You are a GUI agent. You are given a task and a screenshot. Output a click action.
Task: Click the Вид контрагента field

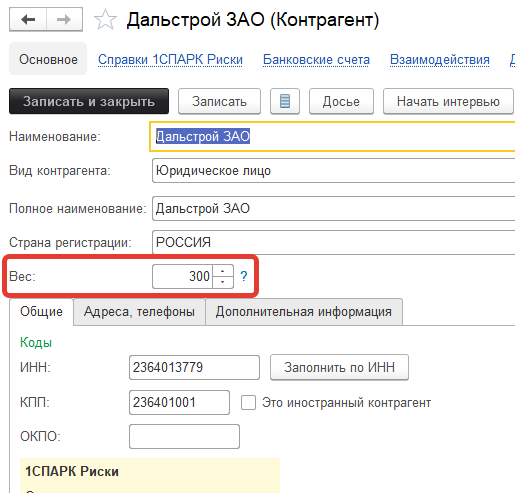pos(333,171)
